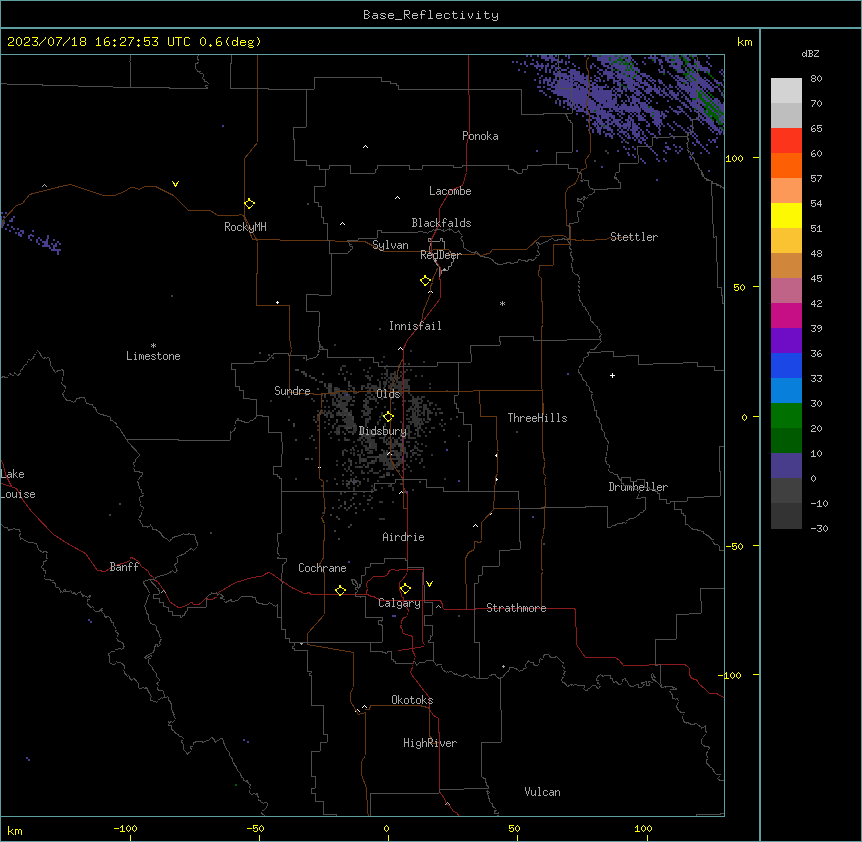
Task: Click the asterisk marker above Limestone label
Action: tap(153, 346)
